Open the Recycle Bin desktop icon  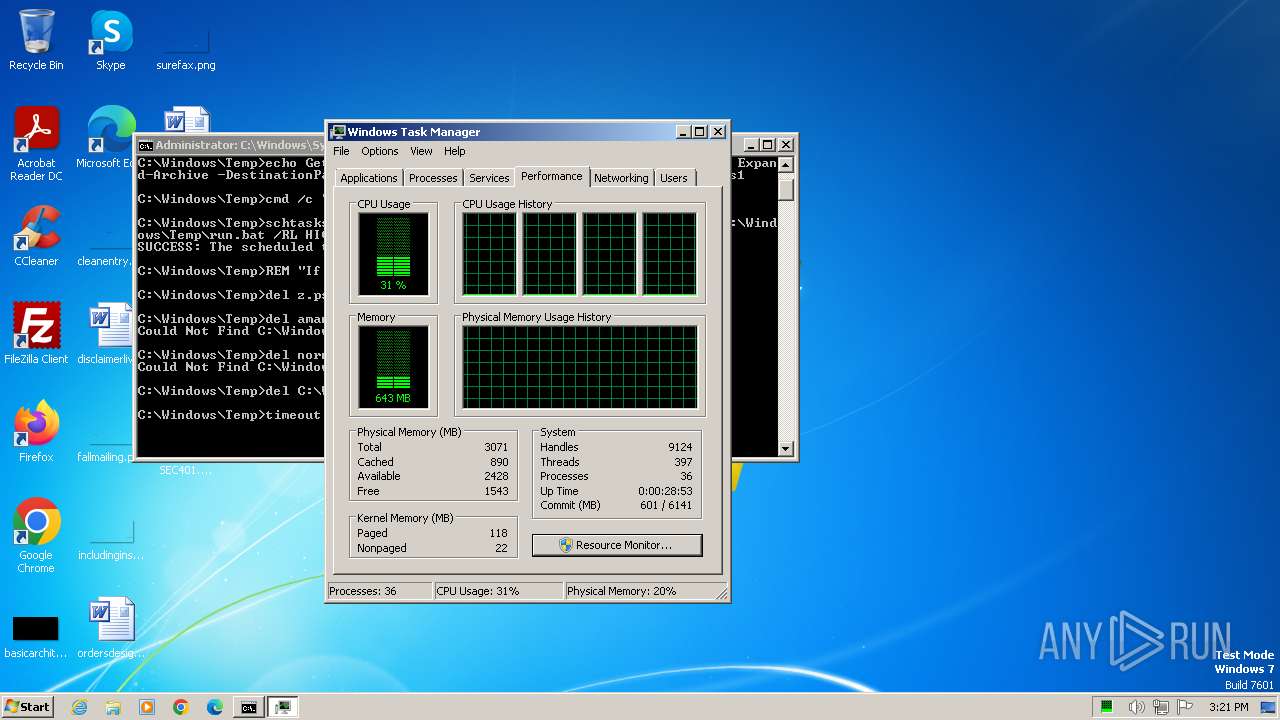click(36, 40)
